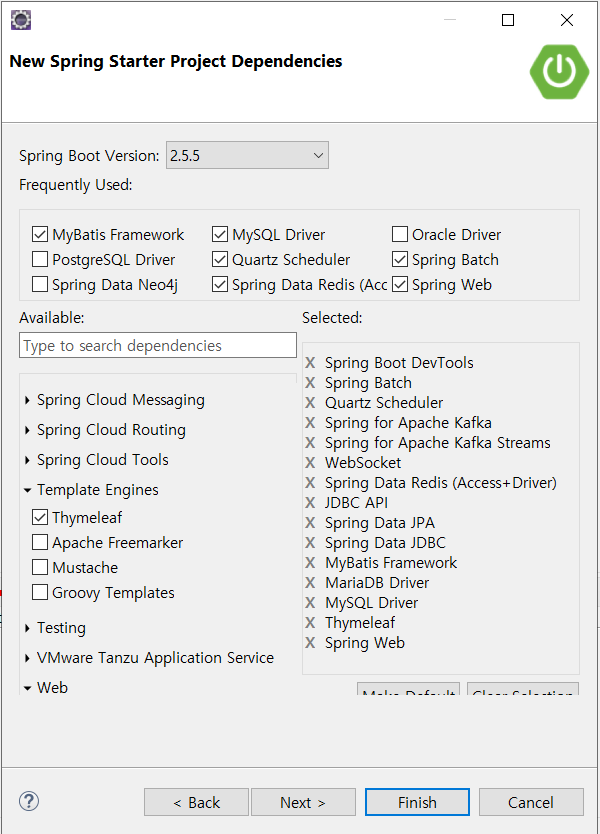Click the Finish button
This screenshot has width=600, height=834.
coord(417,801)
